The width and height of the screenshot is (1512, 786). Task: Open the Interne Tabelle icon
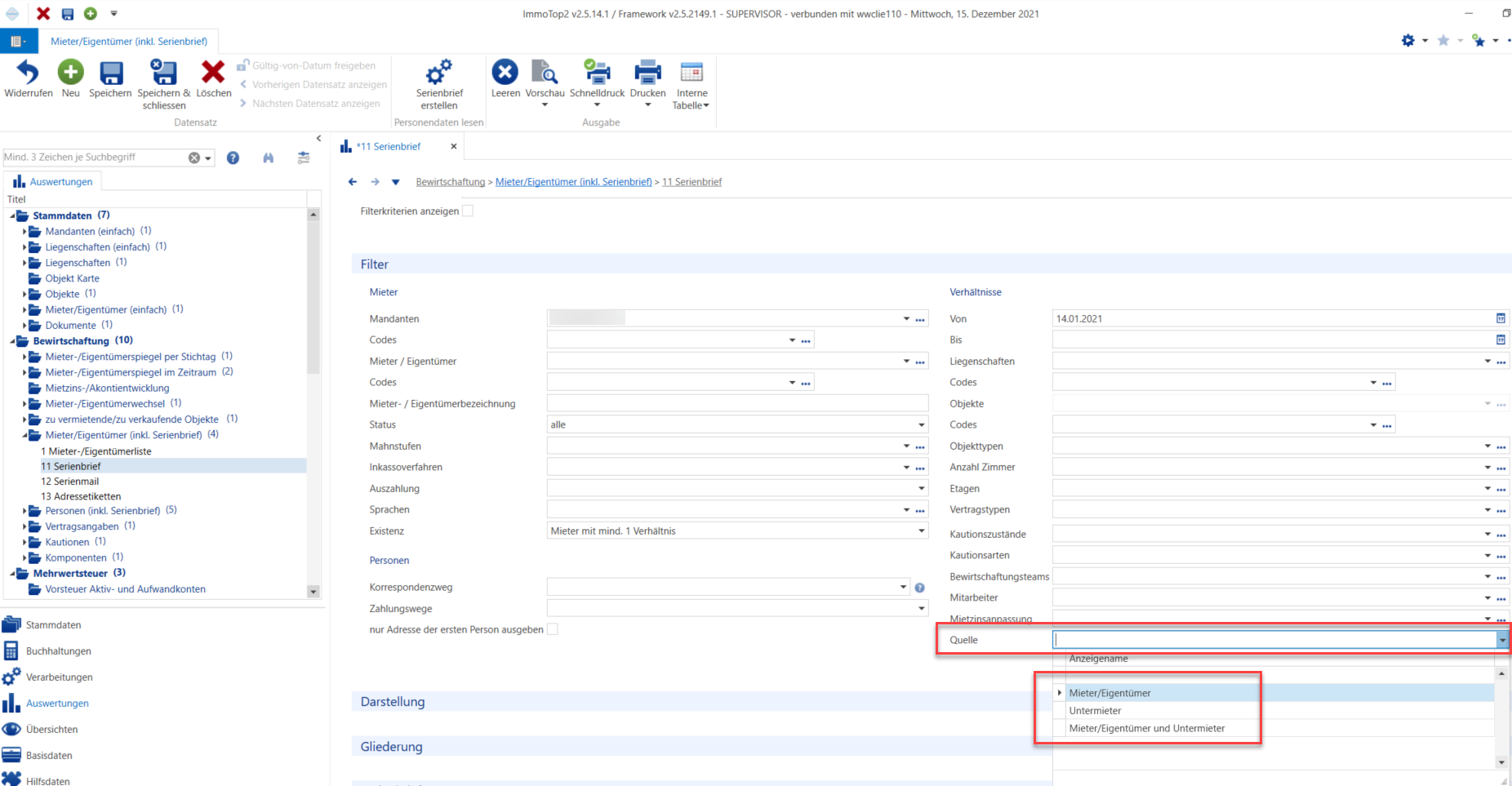pyautogui.click(x=692, y=73)
